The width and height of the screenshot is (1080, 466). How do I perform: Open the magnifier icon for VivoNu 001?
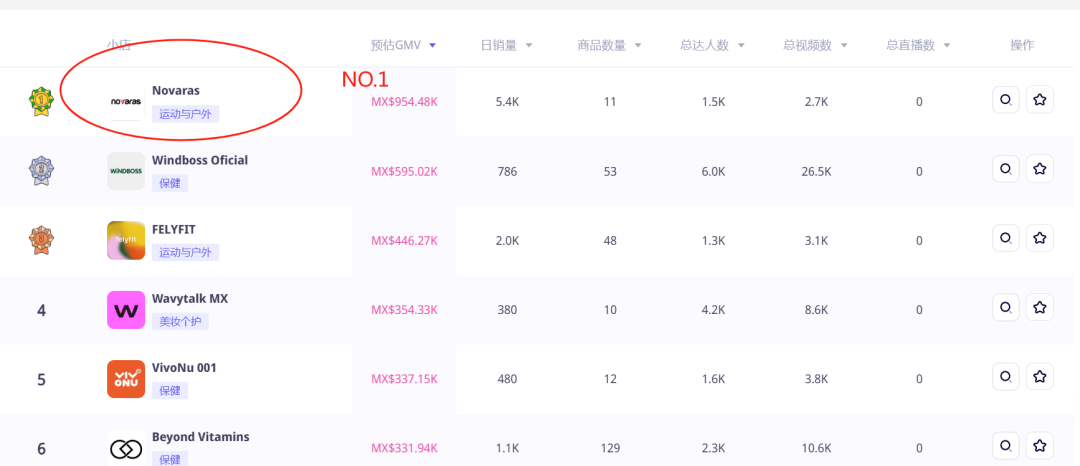(x=1006, y=377)
